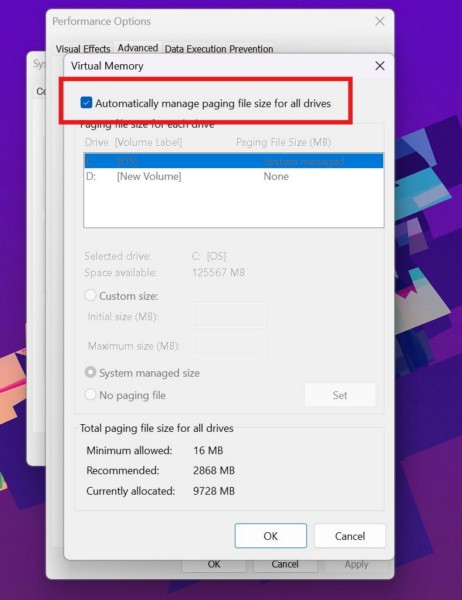Choose System managed size option
462x600 pixels.
90,372
